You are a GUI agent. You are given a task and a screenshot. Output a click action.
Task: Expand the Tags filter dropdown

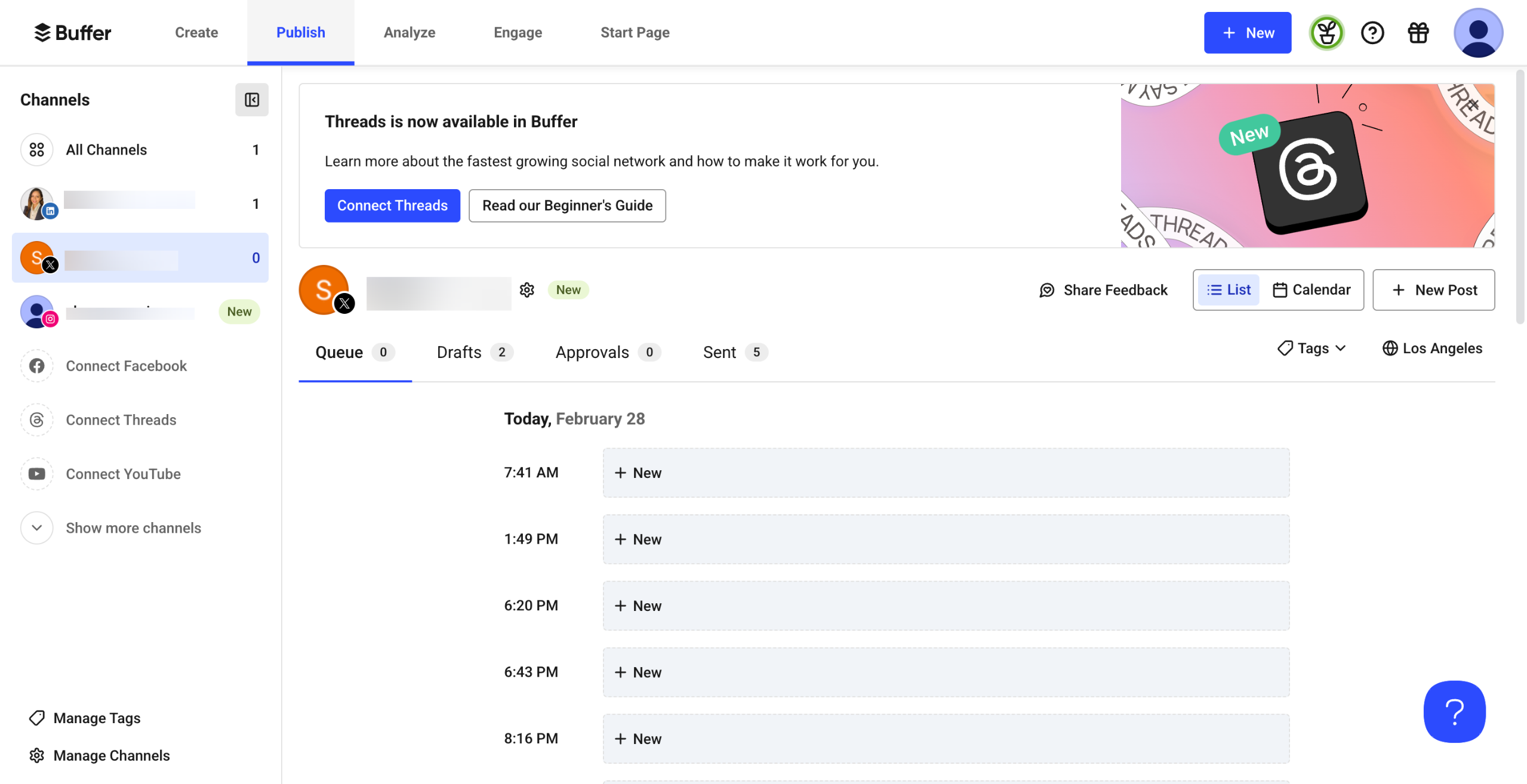click(1312, 348)
